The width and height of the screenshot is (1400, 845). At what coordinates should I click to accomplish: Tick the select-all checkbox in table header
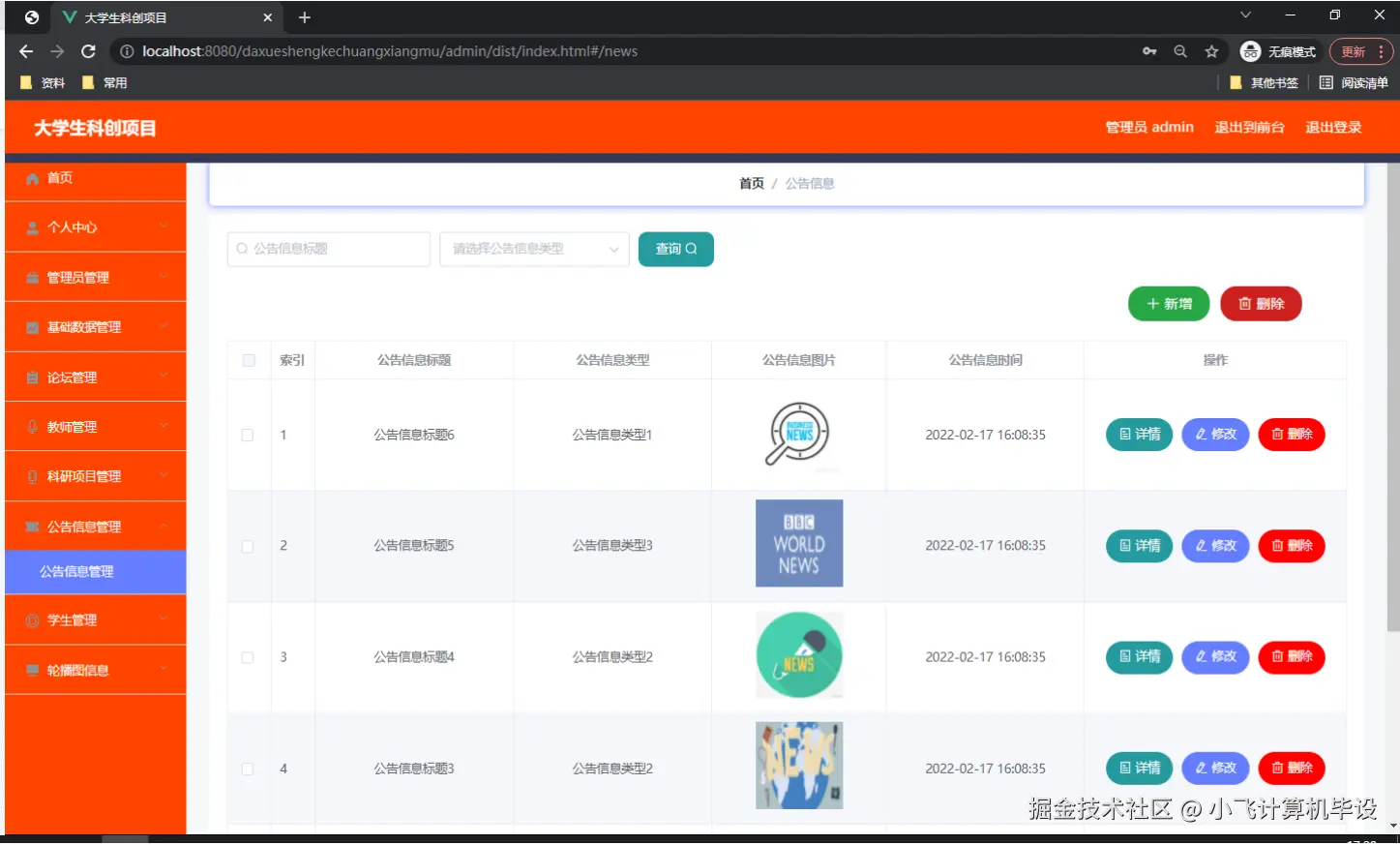249,360
